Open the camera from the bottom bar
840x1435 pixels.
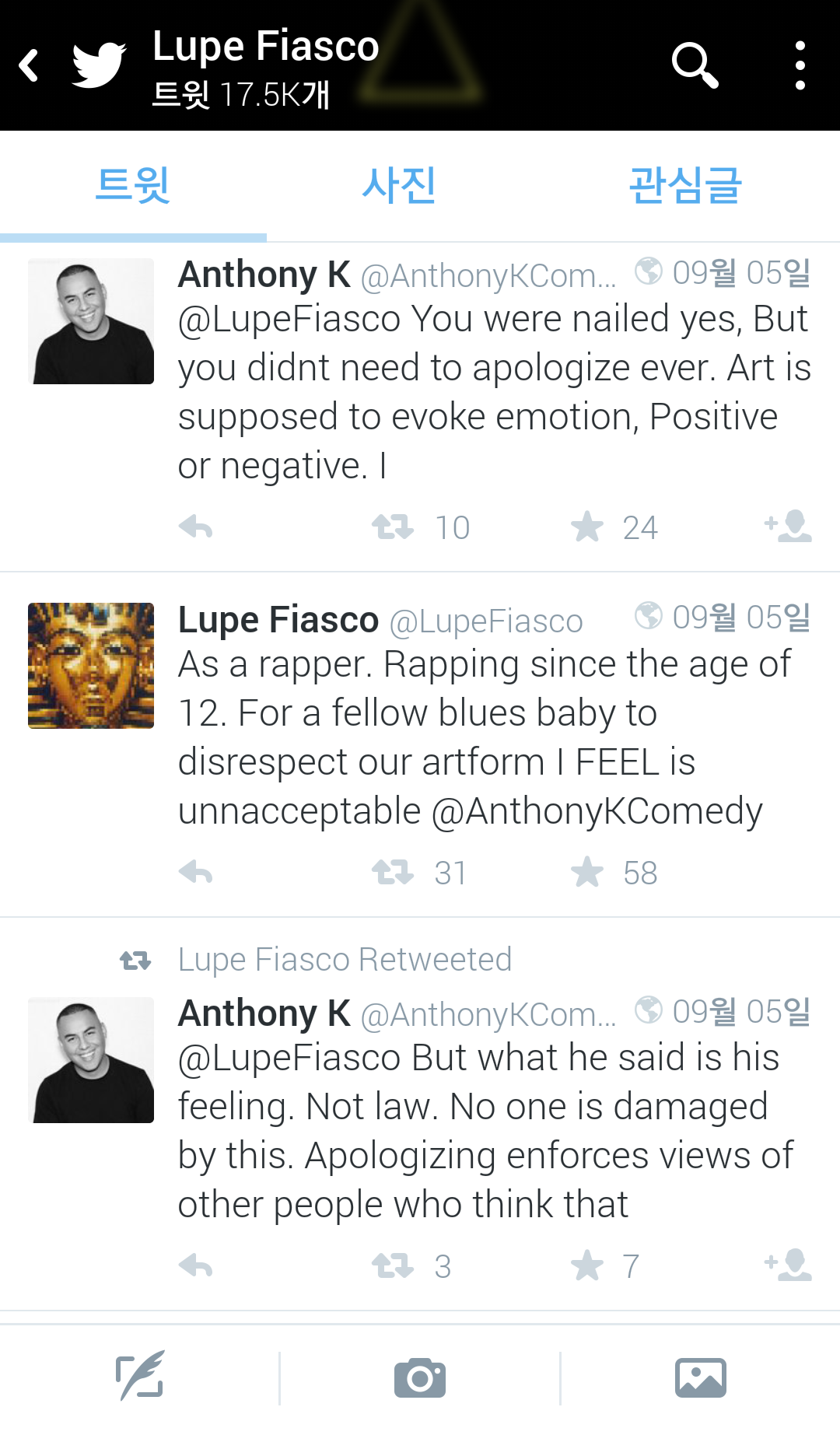point(420,1377)
